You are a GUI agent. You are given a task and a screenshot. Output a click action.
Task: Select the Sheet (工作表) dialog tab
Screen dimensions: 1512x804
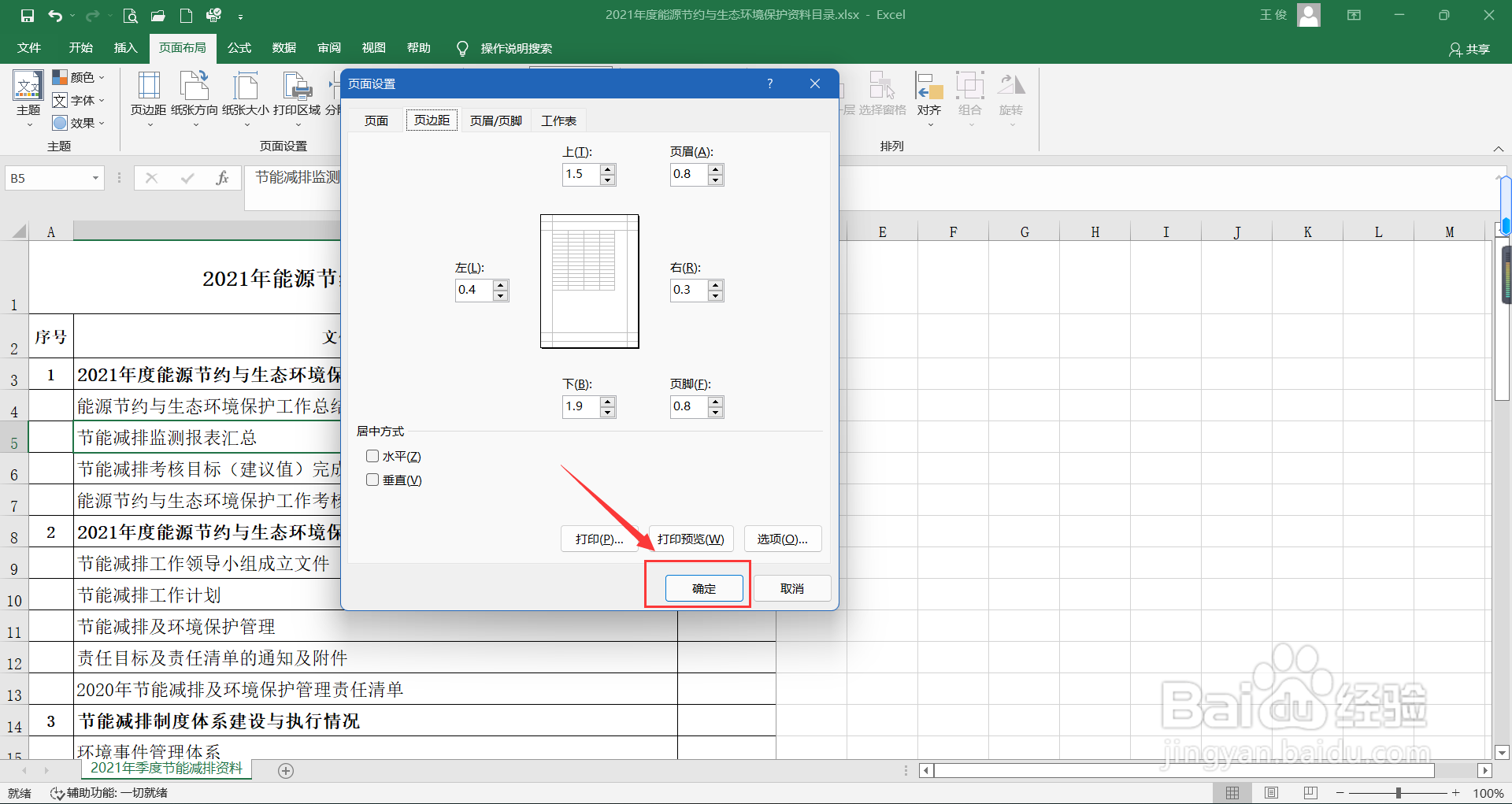559,120
